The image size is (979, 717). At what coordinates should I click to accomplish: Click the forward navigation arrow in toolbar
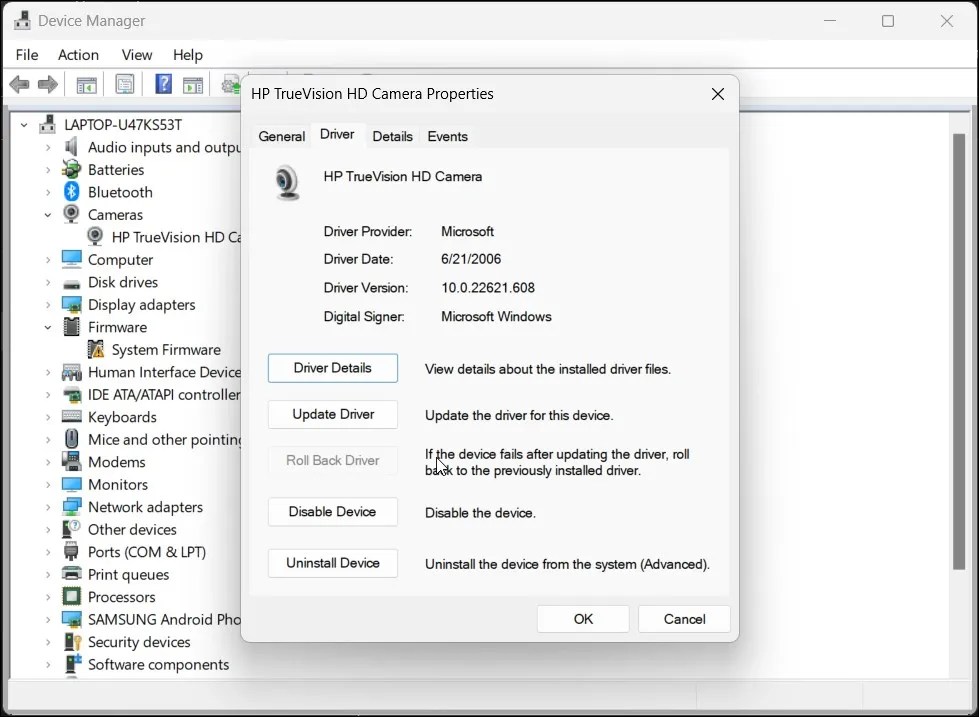pos(47,85)
